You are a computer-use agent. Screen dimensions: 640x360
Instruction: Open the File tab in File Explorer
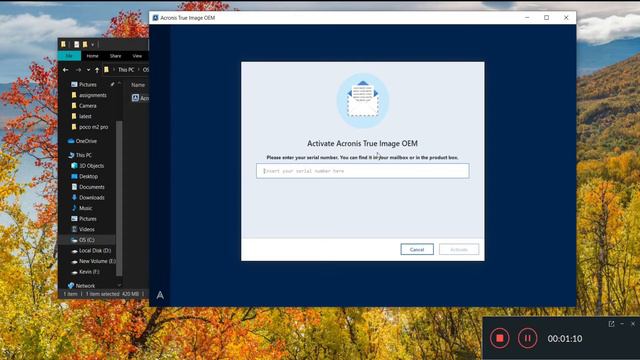[69, 56]
